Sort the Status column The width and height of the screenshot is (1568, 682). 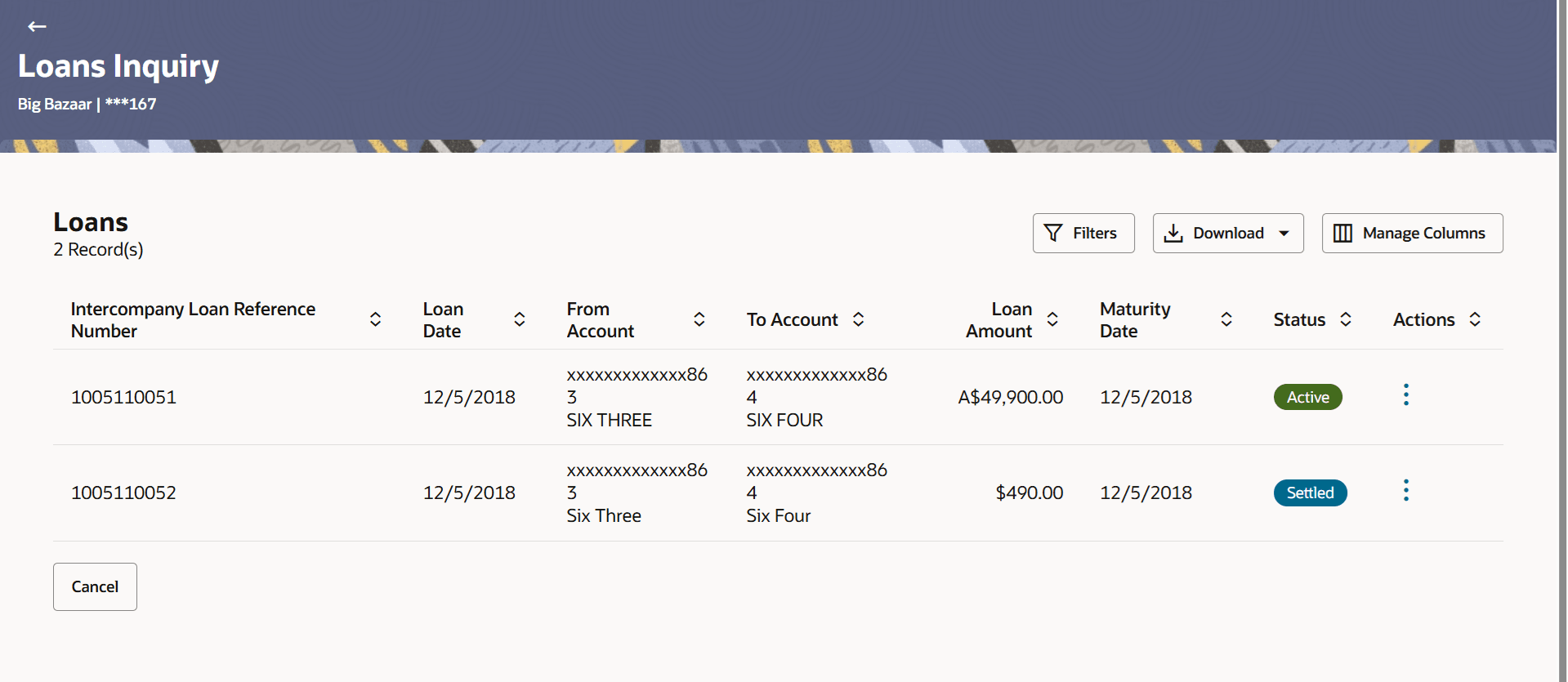pyautogui.click(x=1346, y=319)
